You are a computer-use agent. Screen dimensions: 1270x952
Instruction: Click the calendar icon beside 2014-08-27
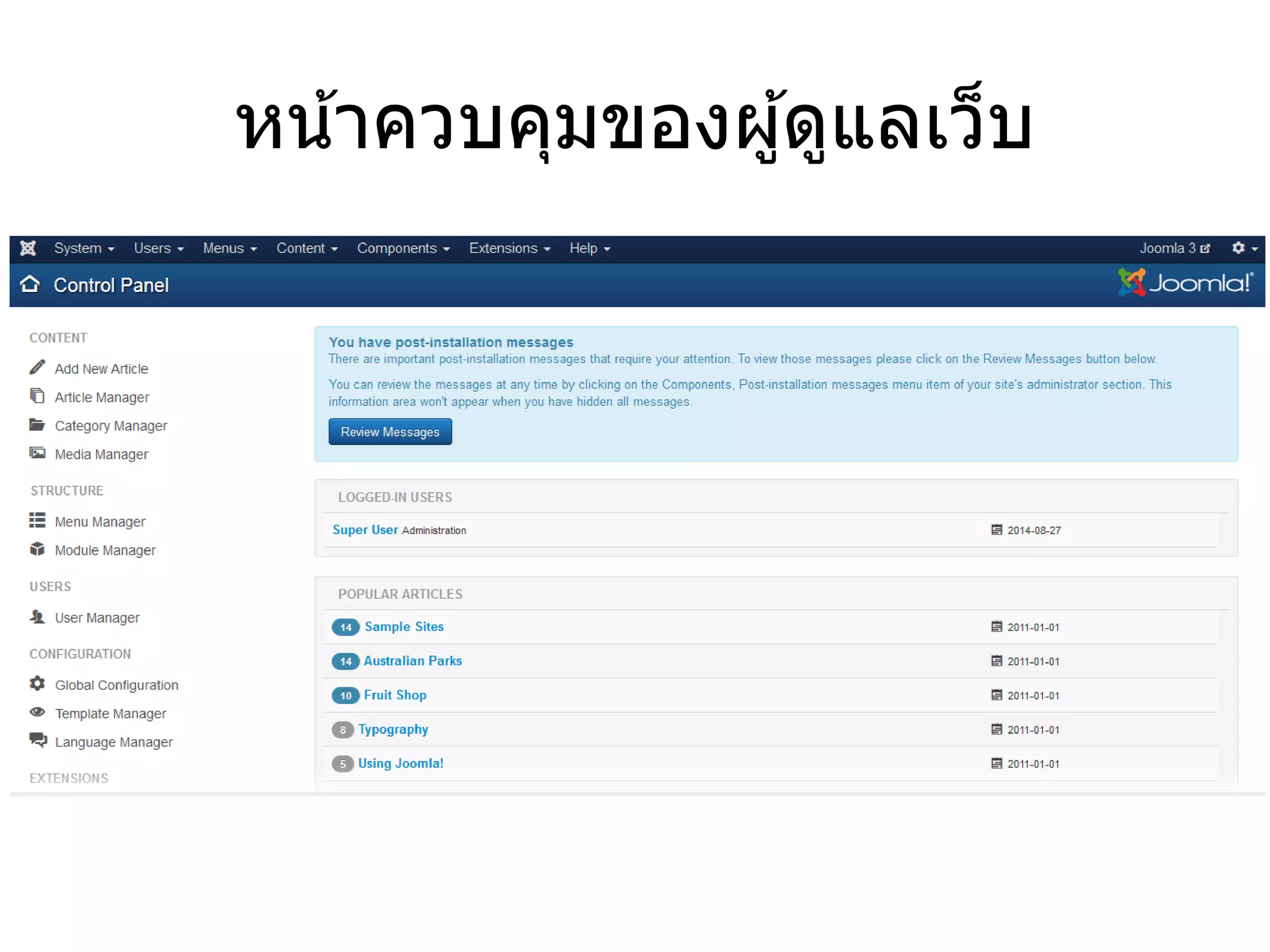(997, 530)
